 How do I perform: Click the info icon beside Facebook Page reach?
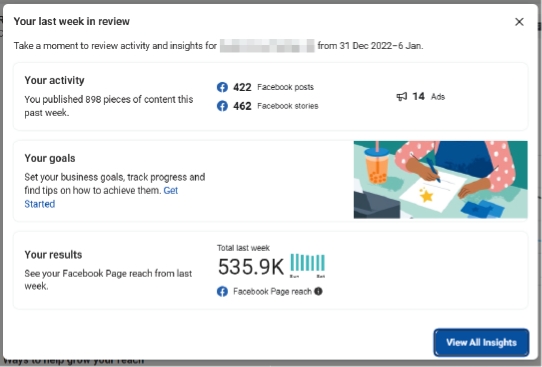pos(318,291)
